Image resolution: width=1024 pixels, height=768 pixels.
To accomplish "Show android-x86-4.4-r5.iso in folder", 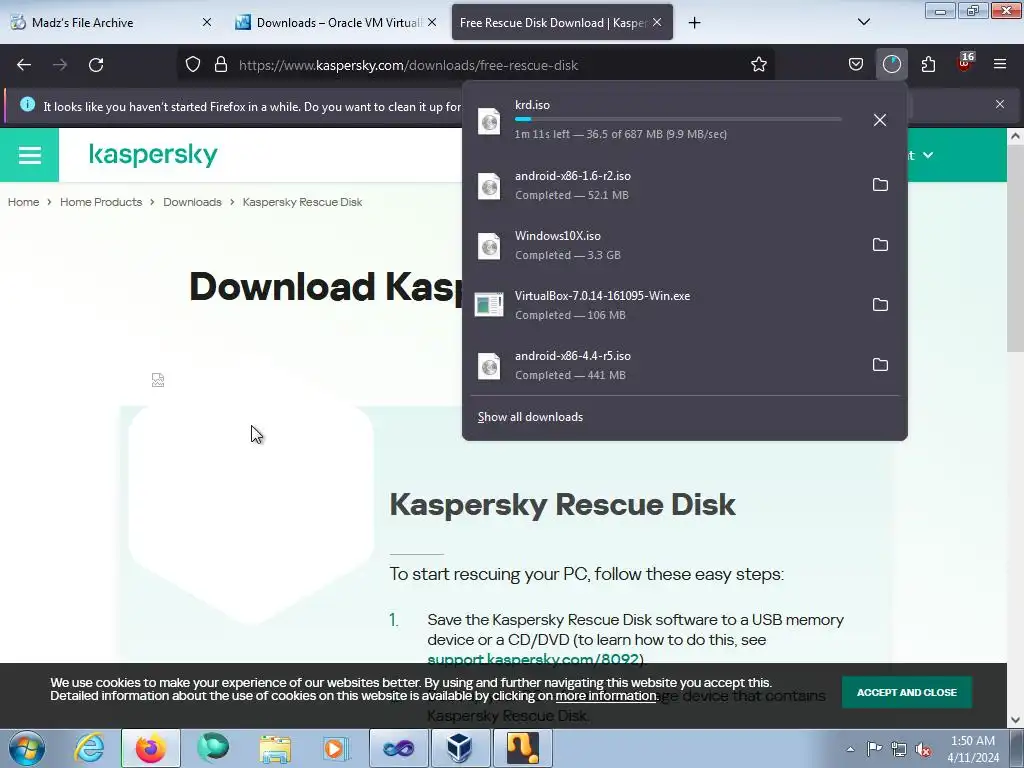I will click(880, 365).
